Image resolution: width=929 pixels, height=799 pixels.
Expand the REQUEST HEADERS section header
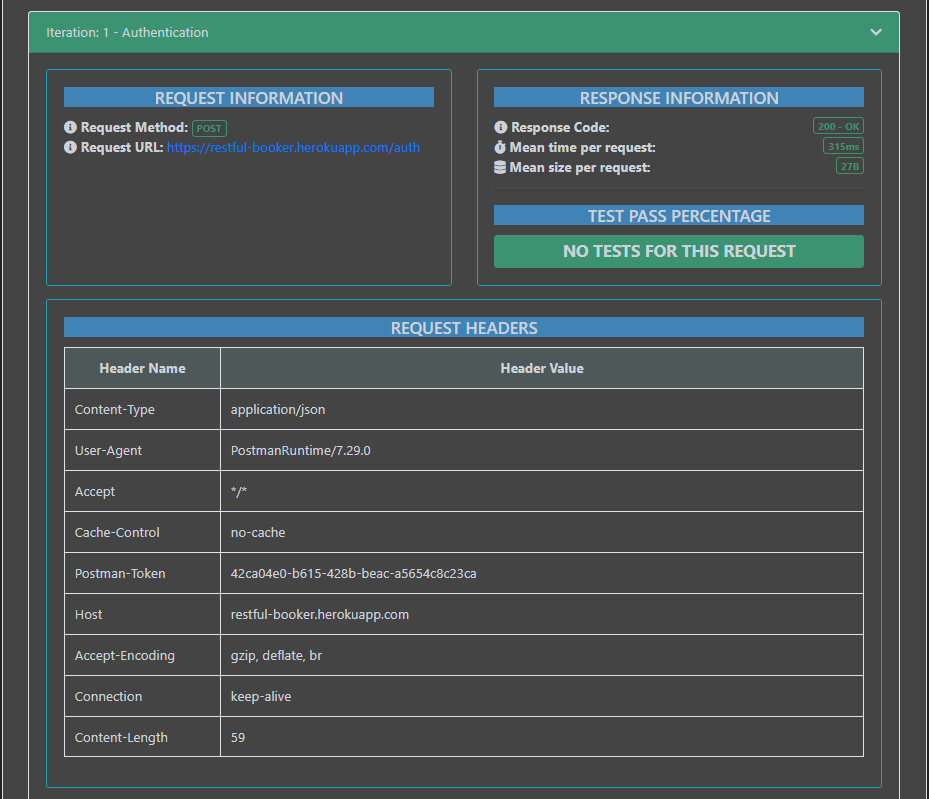tap(464, 327)
